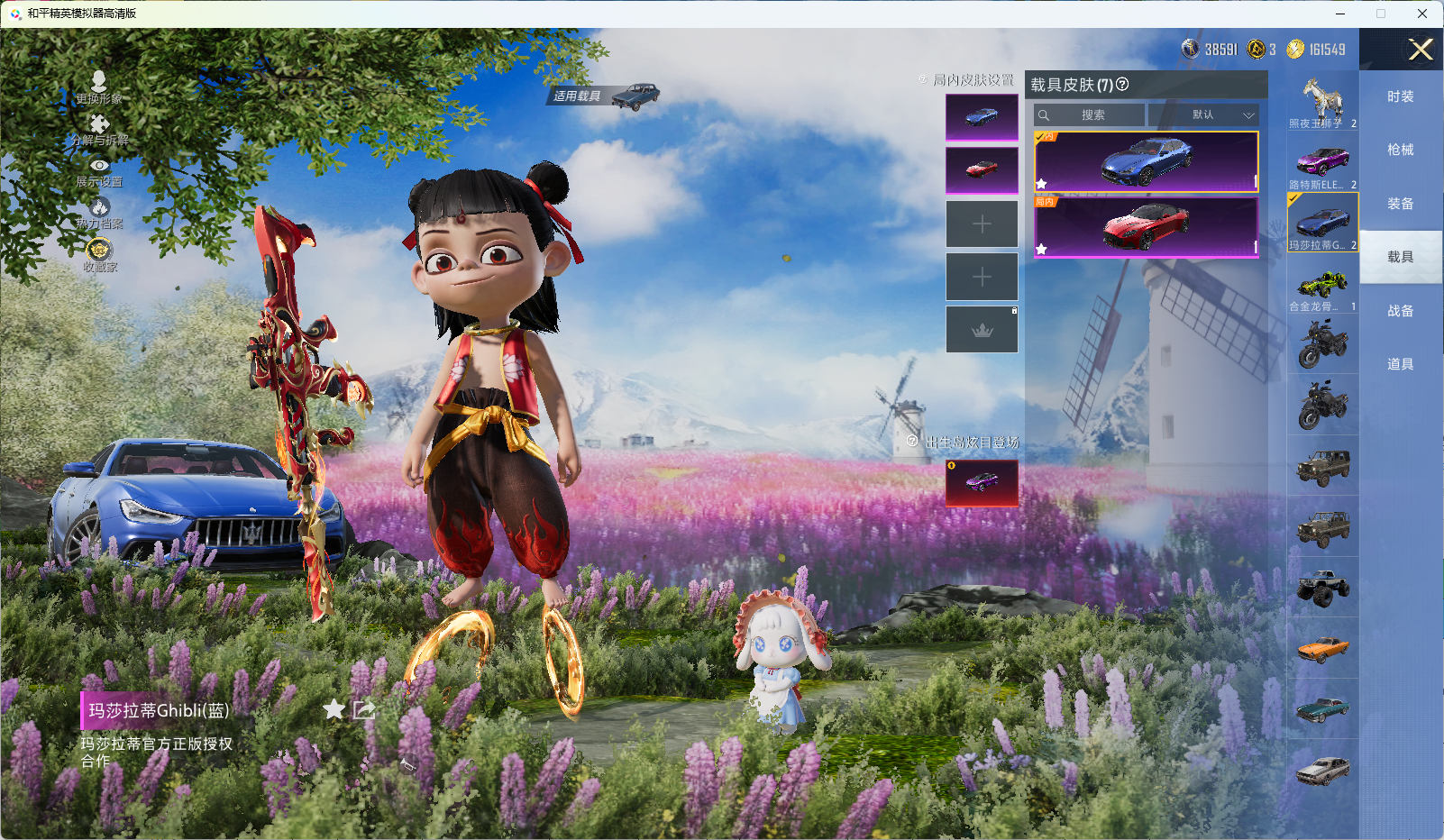
Task: Open the 更换形象 change appearance icon
Action: 99,88
